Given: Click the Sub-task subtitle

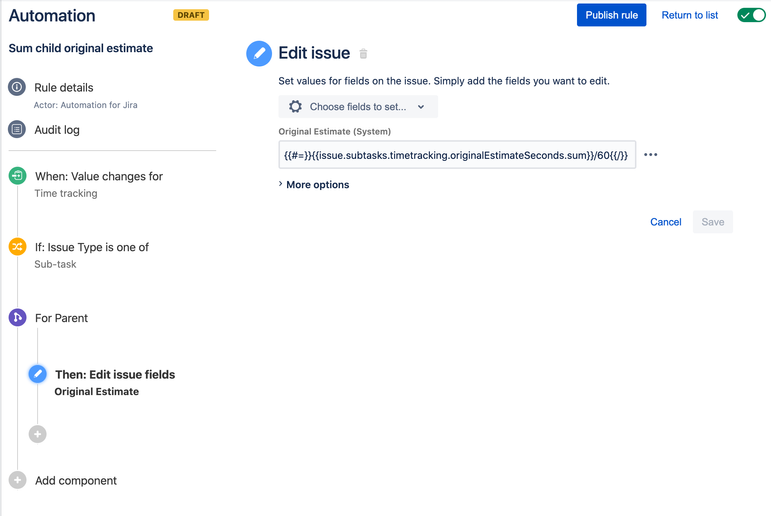Looking at the screenshot, I should pyautogui.click(x=55, y=264).
